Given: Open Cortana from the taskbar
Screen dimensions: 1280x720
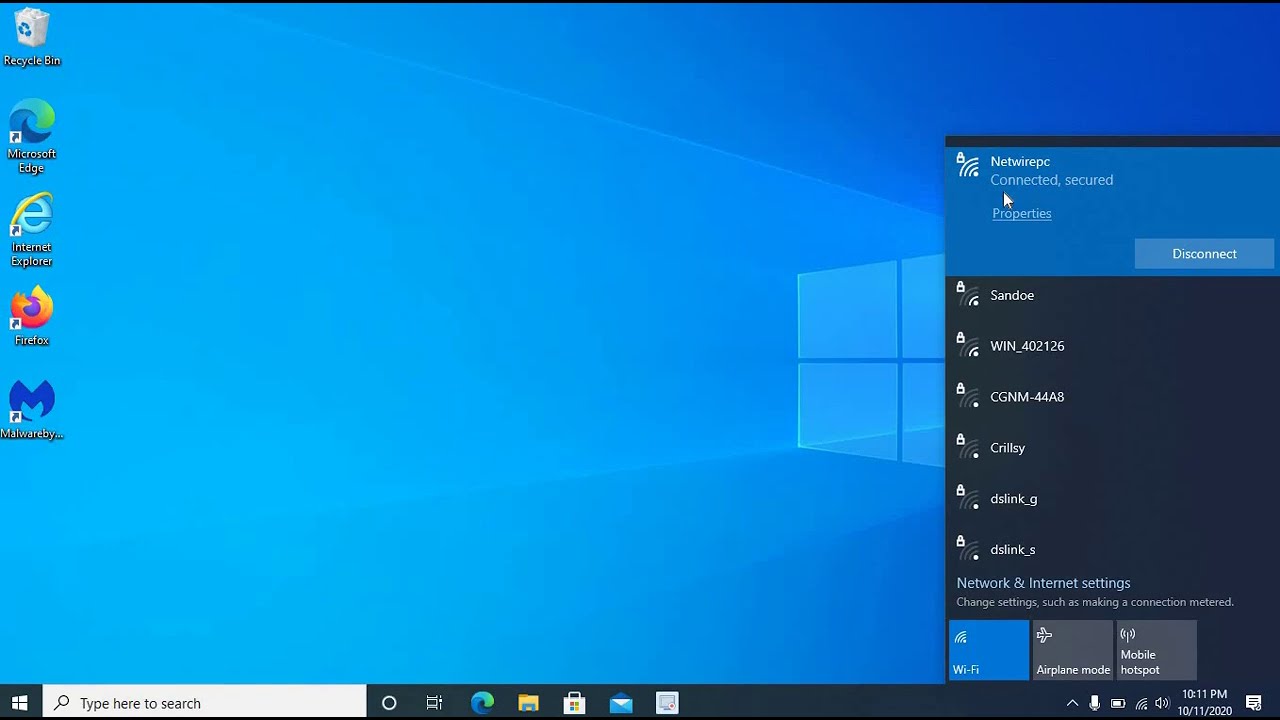Looking at the screenshot, I should click(x=389, y=703).
